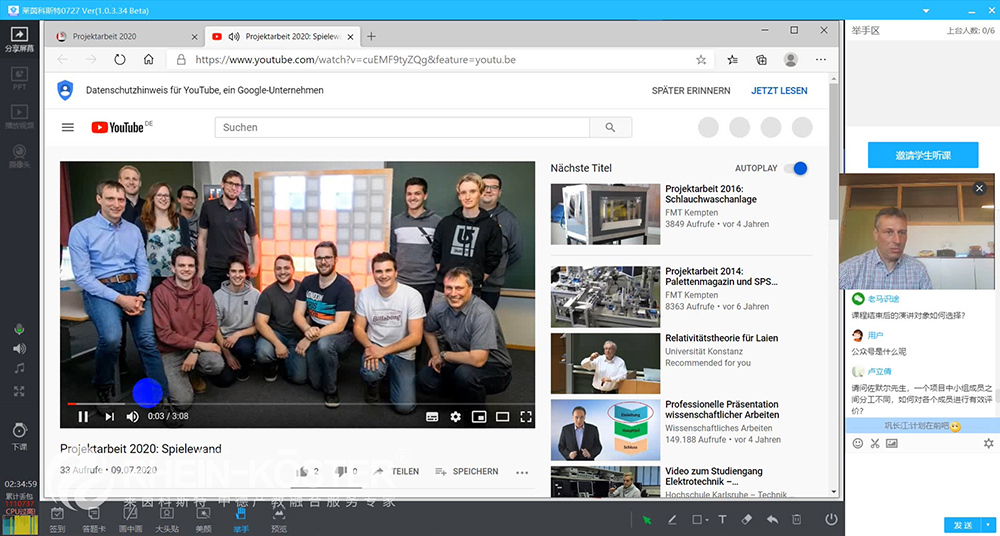Screen dimensions: 1000x536
Task: Open the emoji picker in chat
Action: point(858,443)
